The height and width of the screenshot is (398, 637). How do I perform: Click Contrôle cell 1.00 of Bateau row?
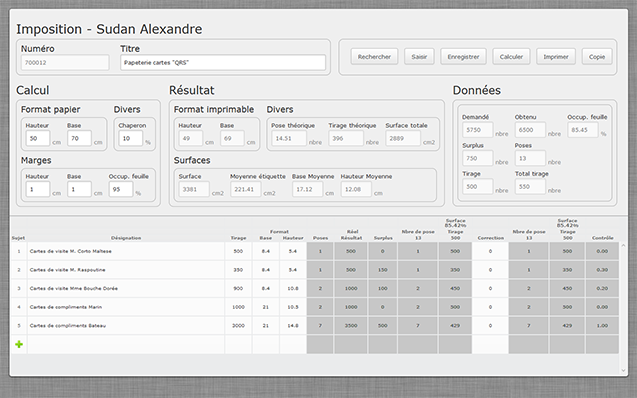click(x=602, y=326)
